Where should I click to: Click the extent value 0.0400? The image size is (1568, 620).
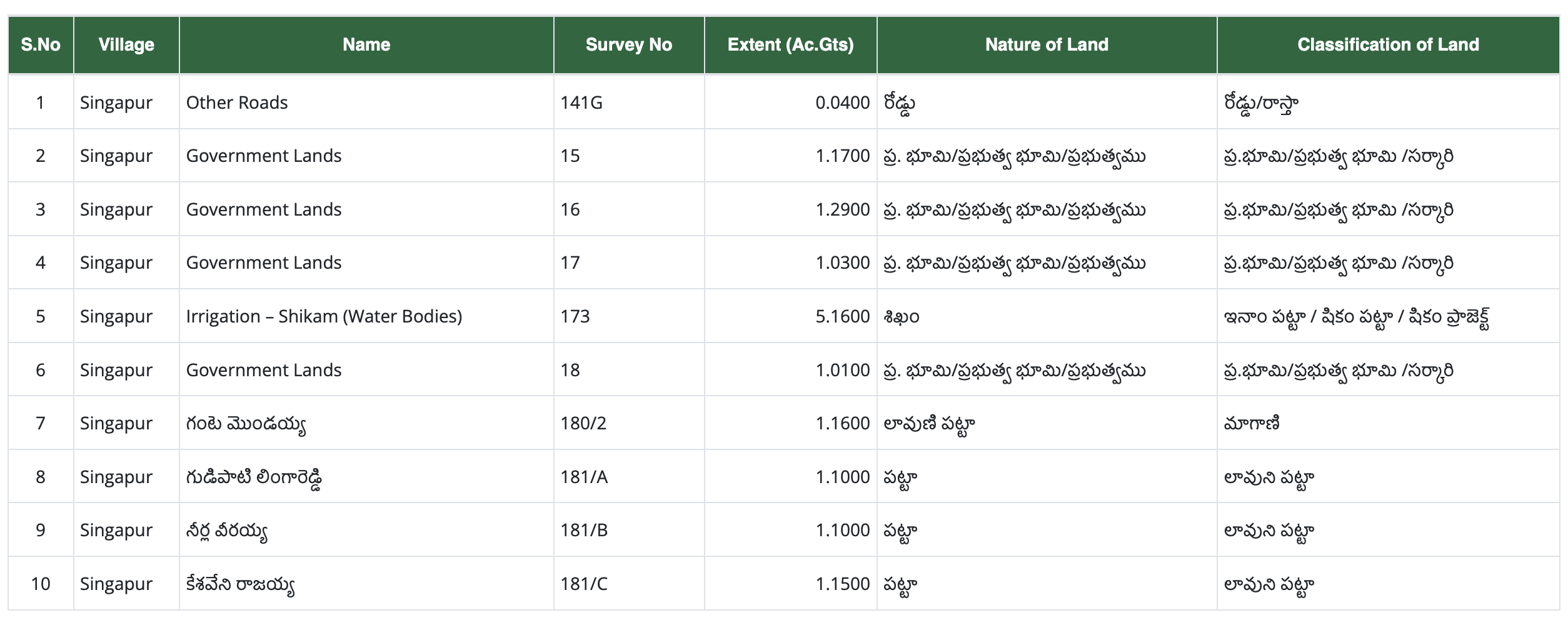(844, 102)
